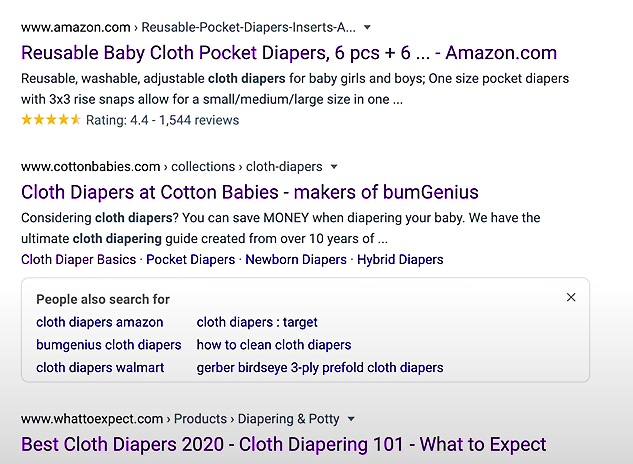
Task: Open Cloth Diapers at Cotton Babies result
Action: tap(250, 192)
